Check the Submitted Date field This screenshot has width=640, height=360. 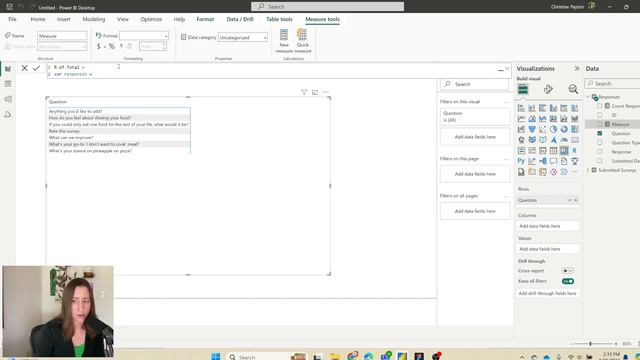[600, 161]
